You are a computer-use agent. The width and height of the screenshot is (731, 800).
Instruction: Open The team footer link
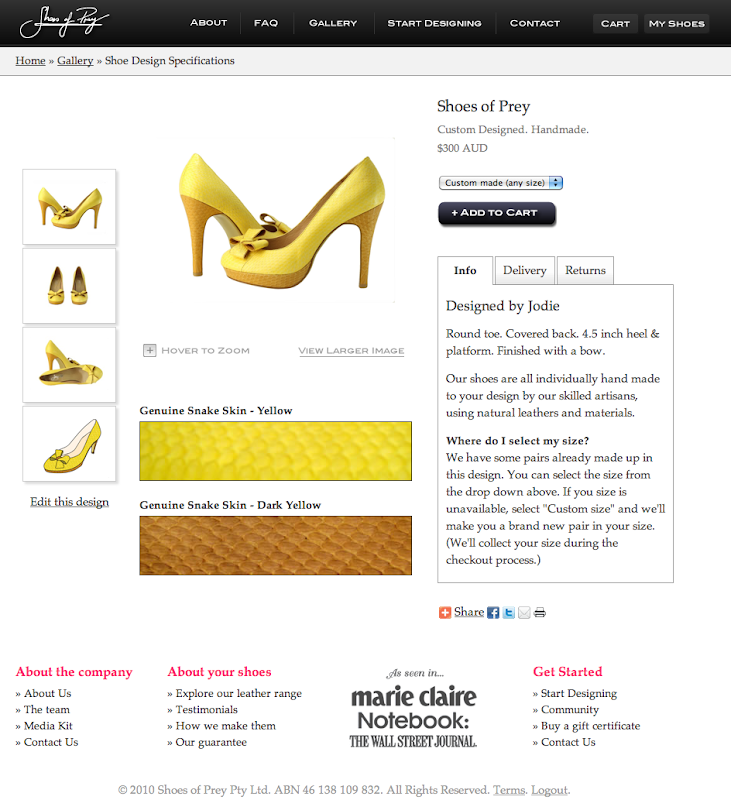click(x=46, y=710)
